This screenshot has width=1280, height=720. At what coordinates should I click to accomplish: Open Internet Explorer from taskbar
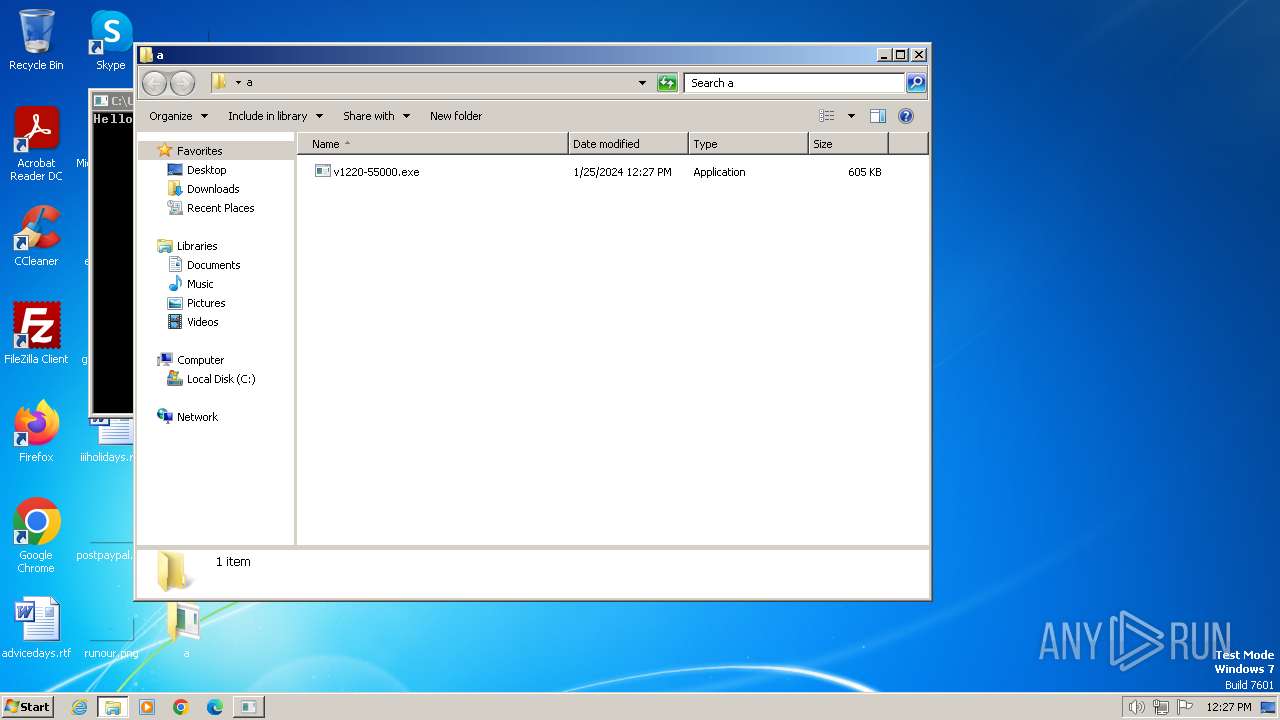(x=79, y=707)
